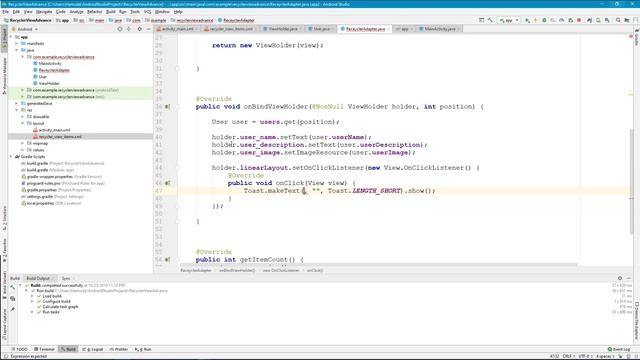Expand the Load build node

tap(32, 296)
